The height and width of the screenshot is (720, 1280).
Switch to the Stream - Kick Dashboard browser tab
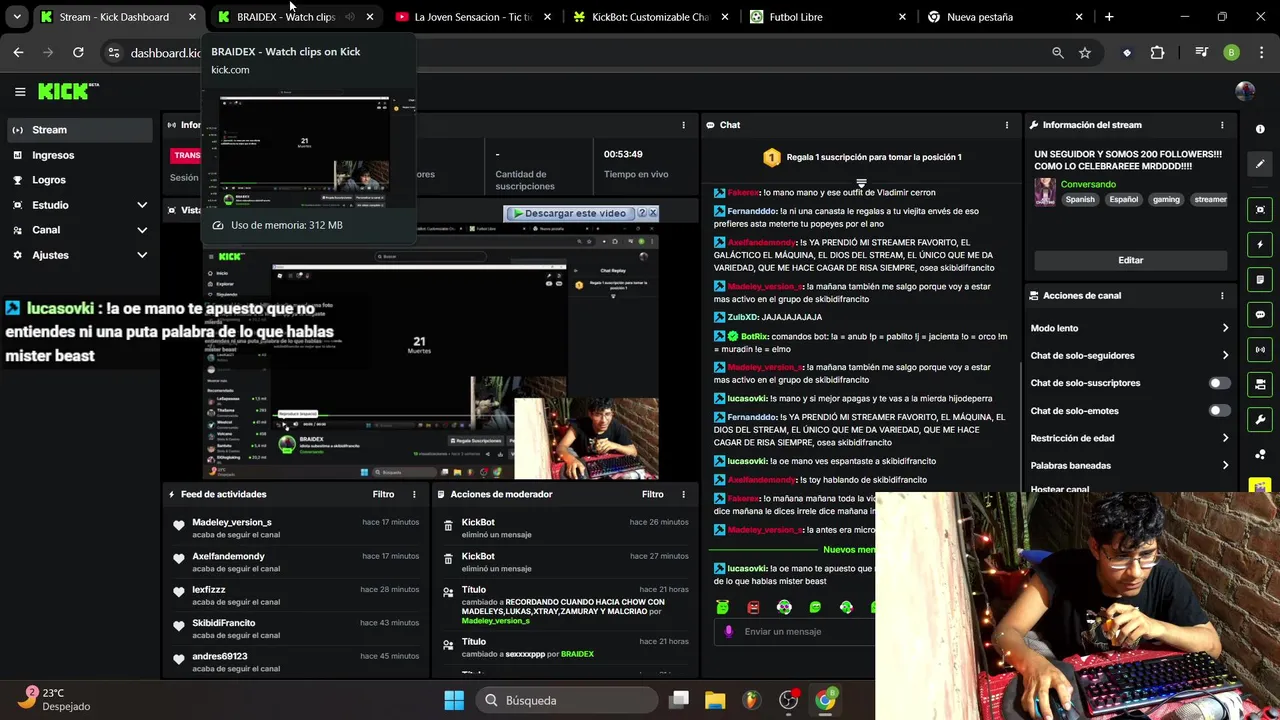118,17
